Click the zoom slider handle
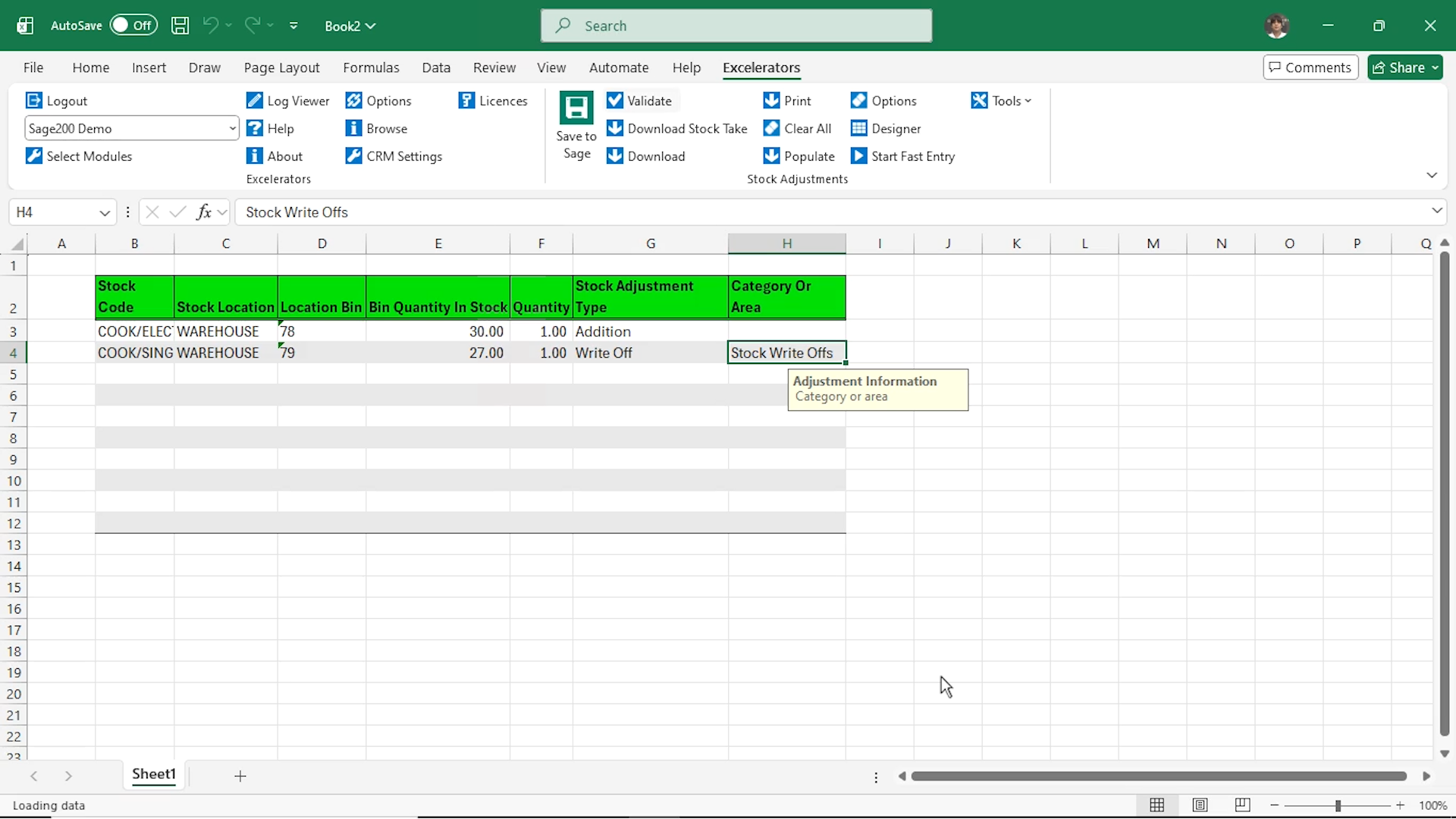The height and width of the screenshot is (819, 1456). pos(1338,805)
